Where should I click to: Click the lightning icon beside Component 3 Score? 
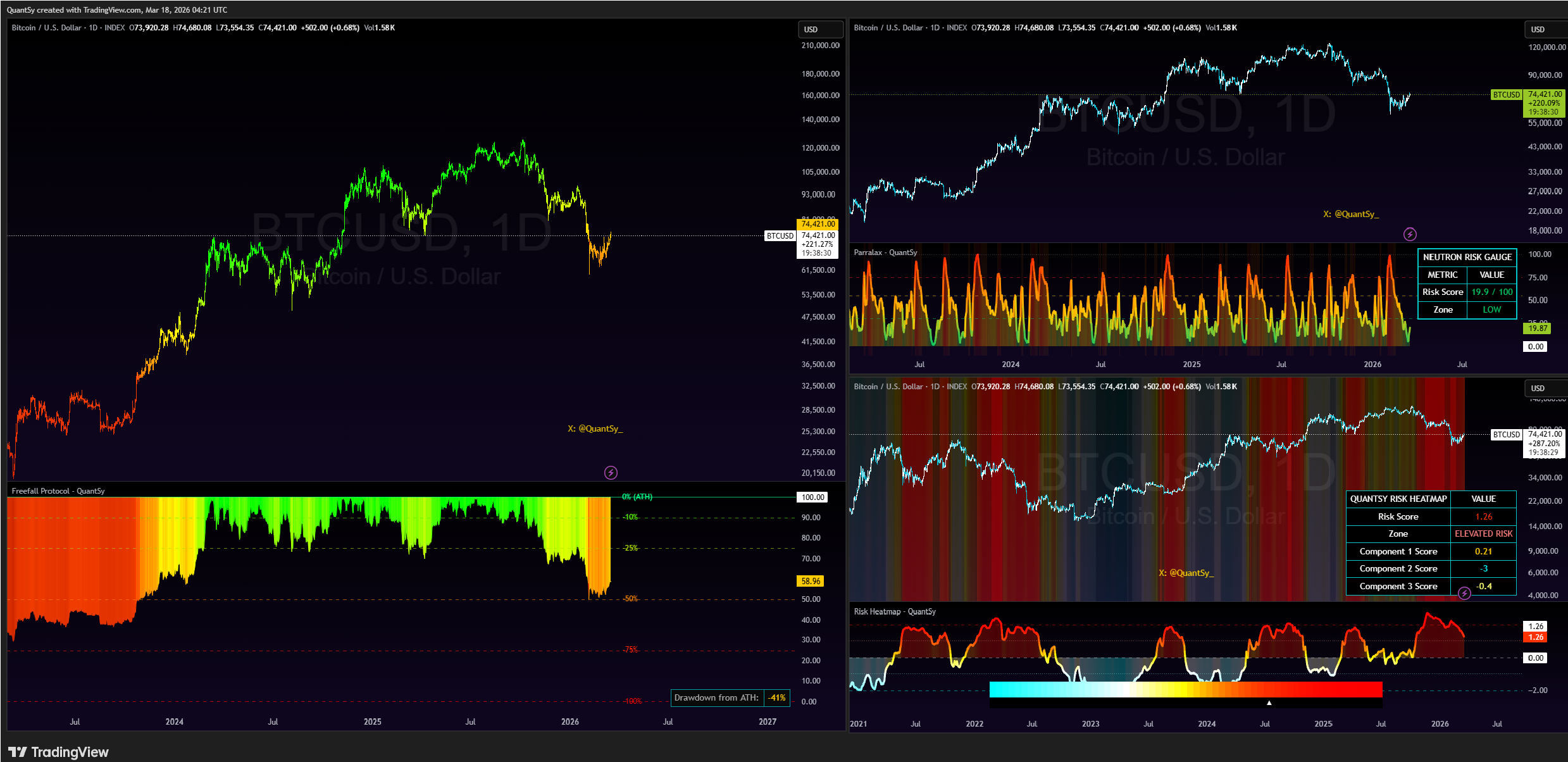pos(1464,593)
